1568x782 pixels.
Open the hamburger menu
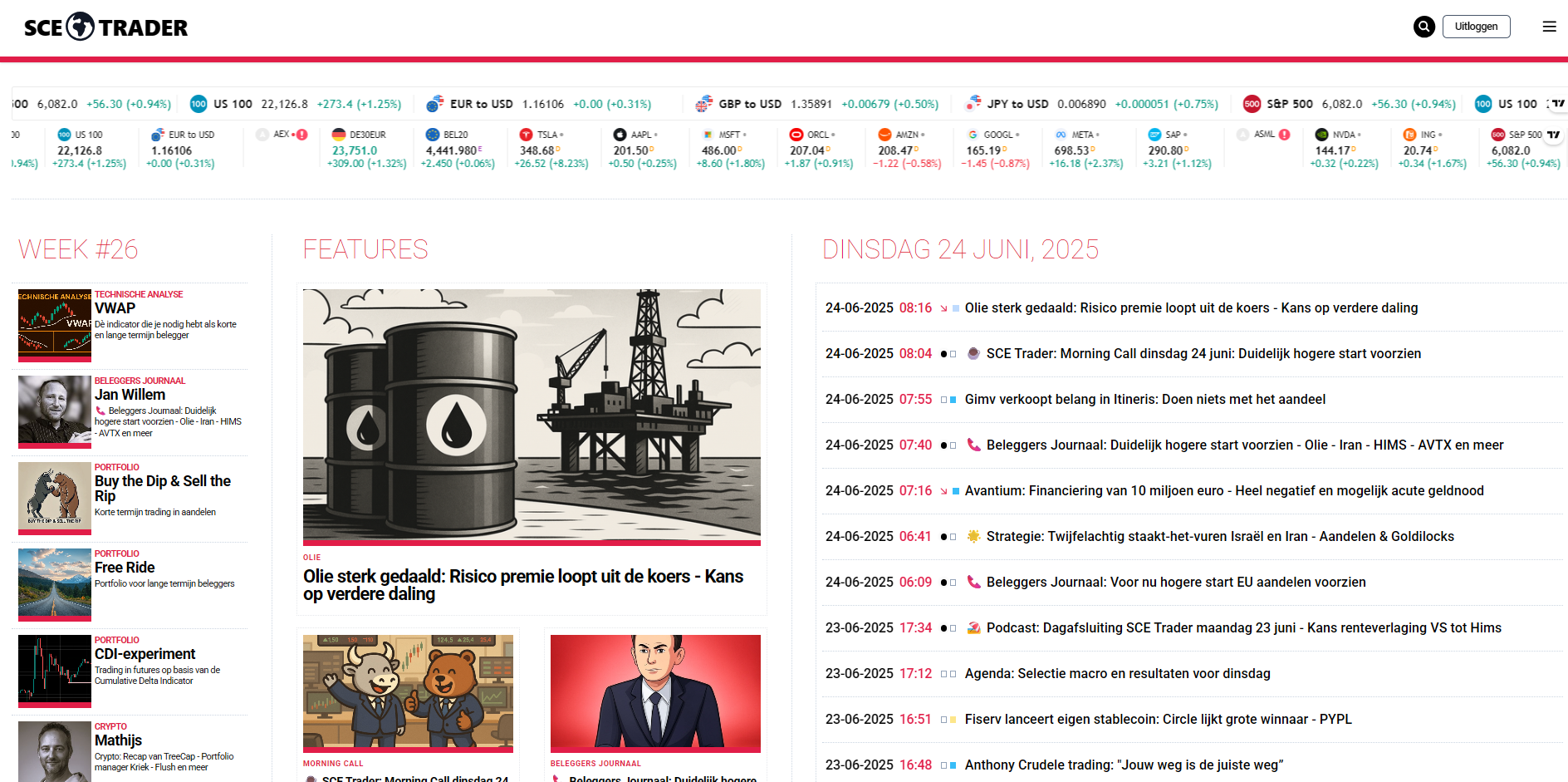pyautogui.click(x=1550, y=27)
